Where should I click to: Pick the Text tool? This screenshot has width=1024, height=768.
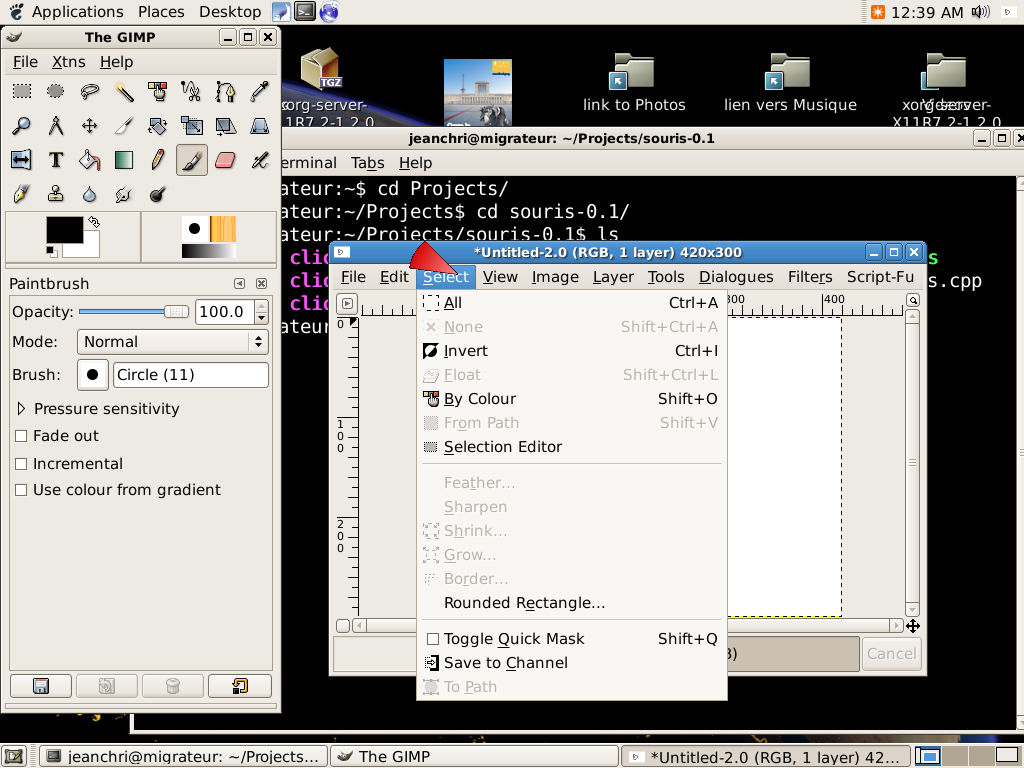[x=56, y=160]
